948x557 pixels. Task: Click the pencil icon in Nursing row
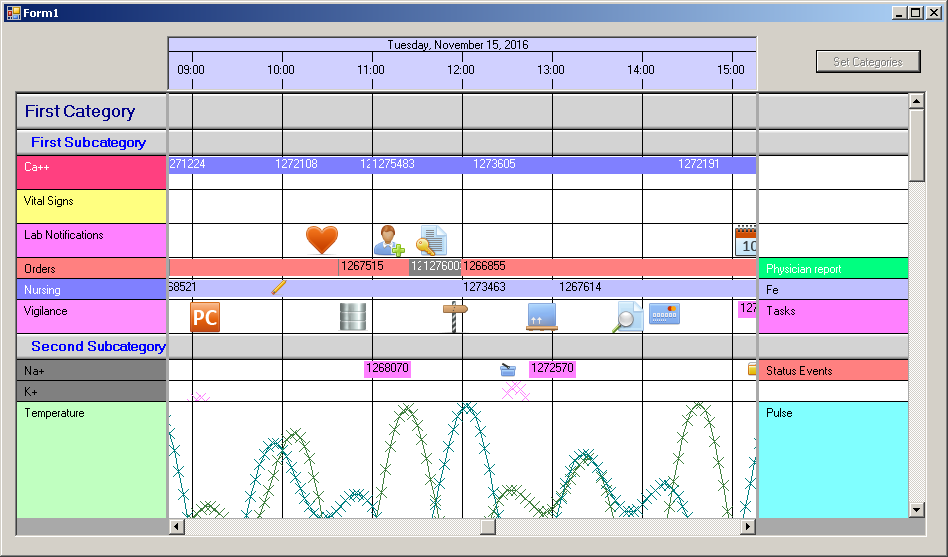pyautogui.click(x=279, y=288)
